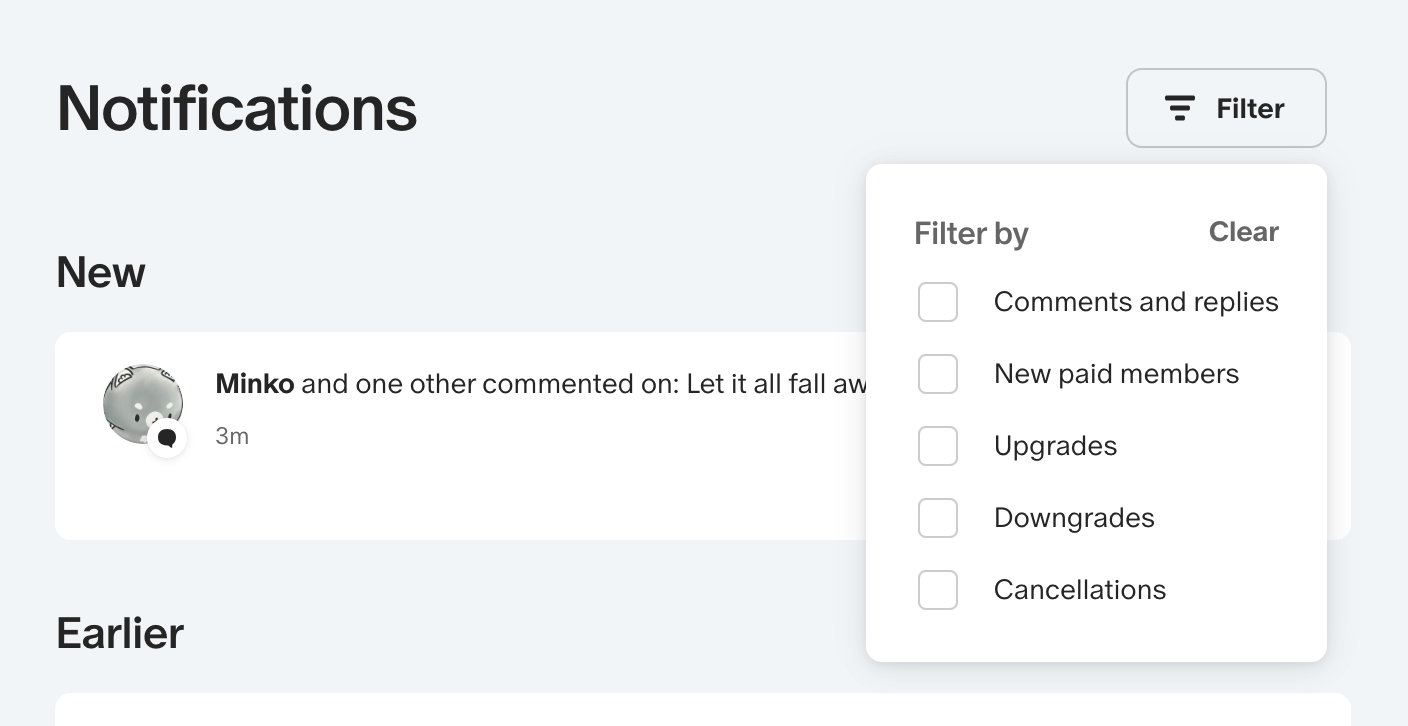Click the comment bubble badge on avatar
The height and width of the screenshot is (726, 1408).
pyautogui.click(x=167, y=438)
